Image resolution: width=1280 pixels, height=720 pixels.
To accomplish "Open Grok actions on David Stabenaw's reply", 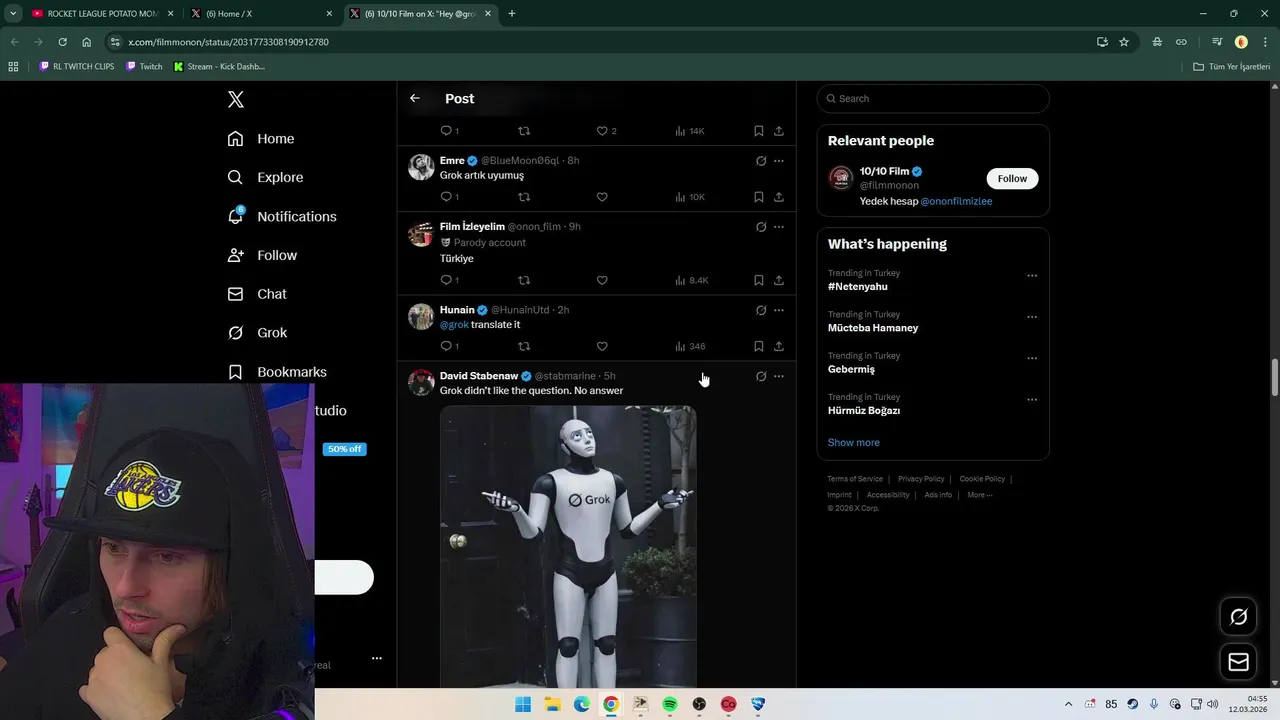I will click(x=761, y=377).
